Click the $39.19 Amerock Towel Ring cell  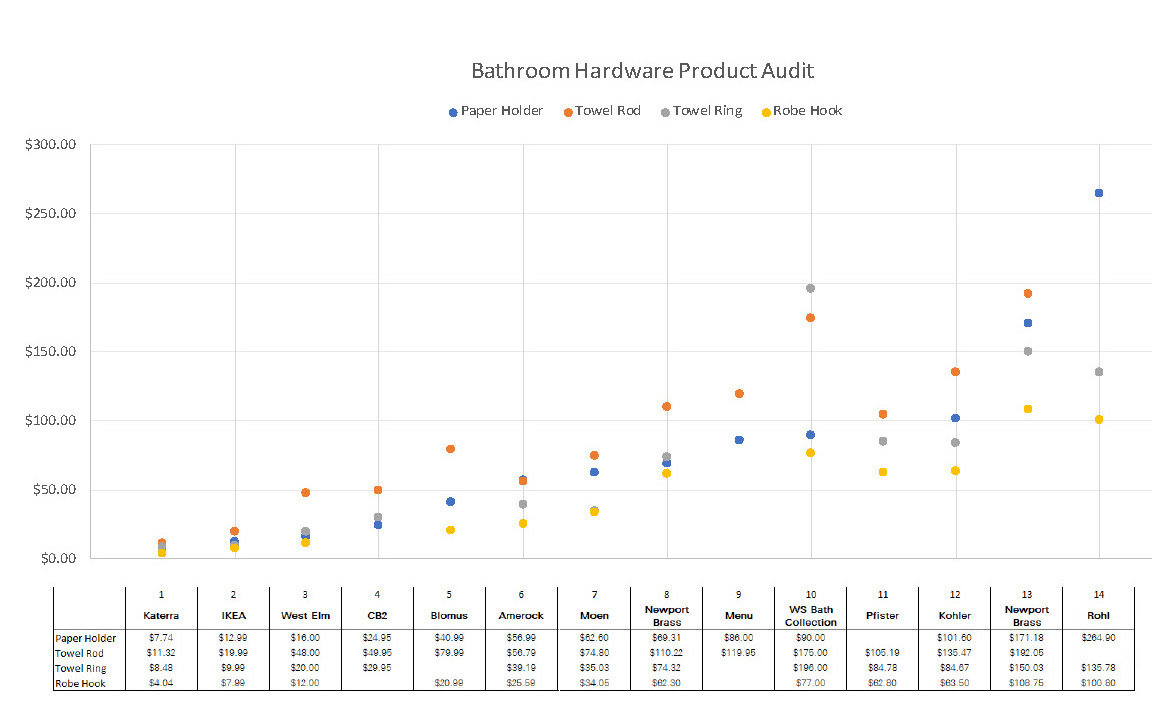click(x=521, y=668)
